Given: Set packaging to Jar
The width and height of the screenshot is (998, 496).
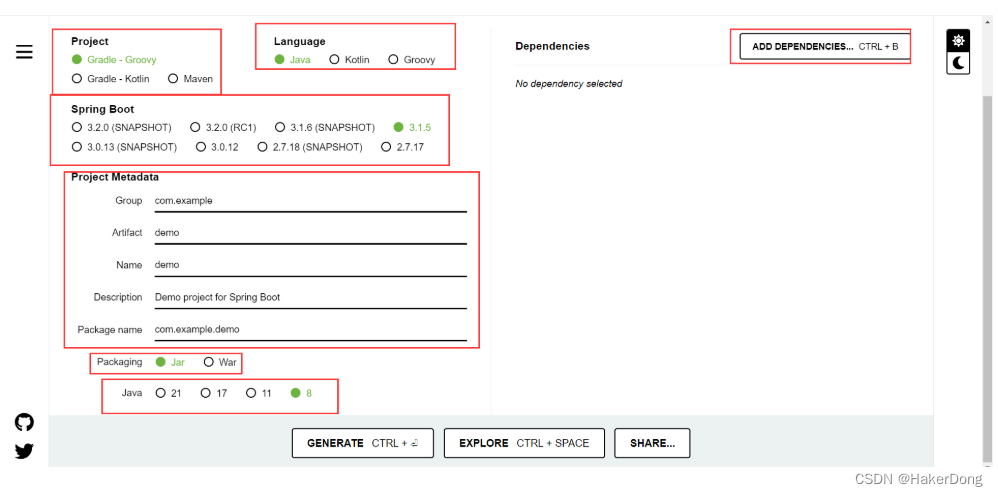Looking at the screenshot, I should coord(170,362).
